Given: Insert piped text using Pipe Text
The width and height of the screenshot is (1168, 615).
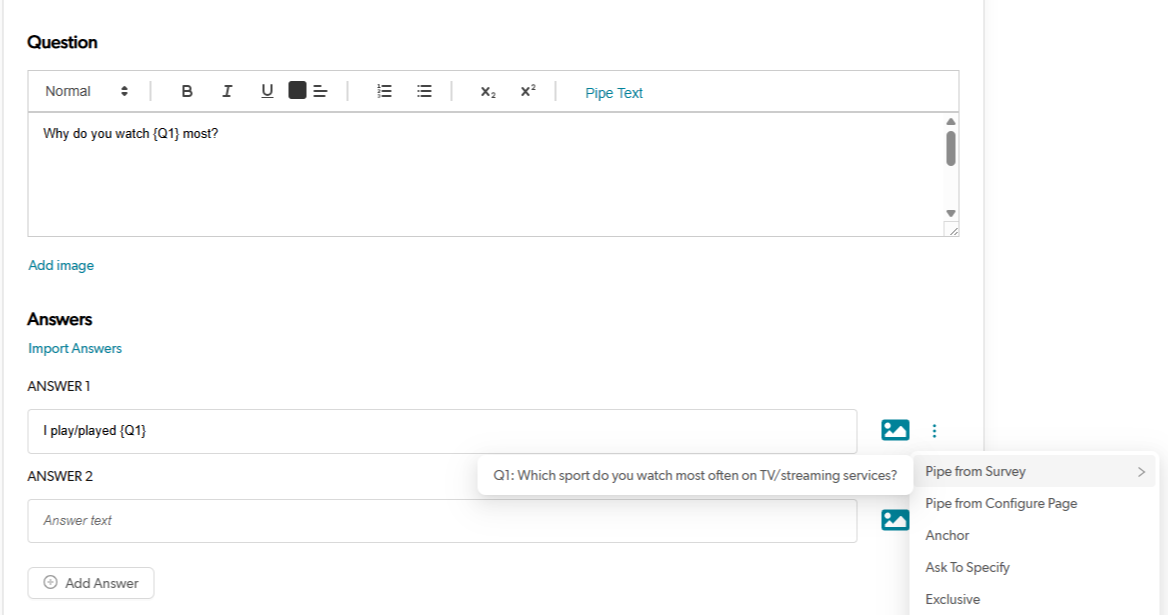Looking at the screenshot, I should (613, 92).
